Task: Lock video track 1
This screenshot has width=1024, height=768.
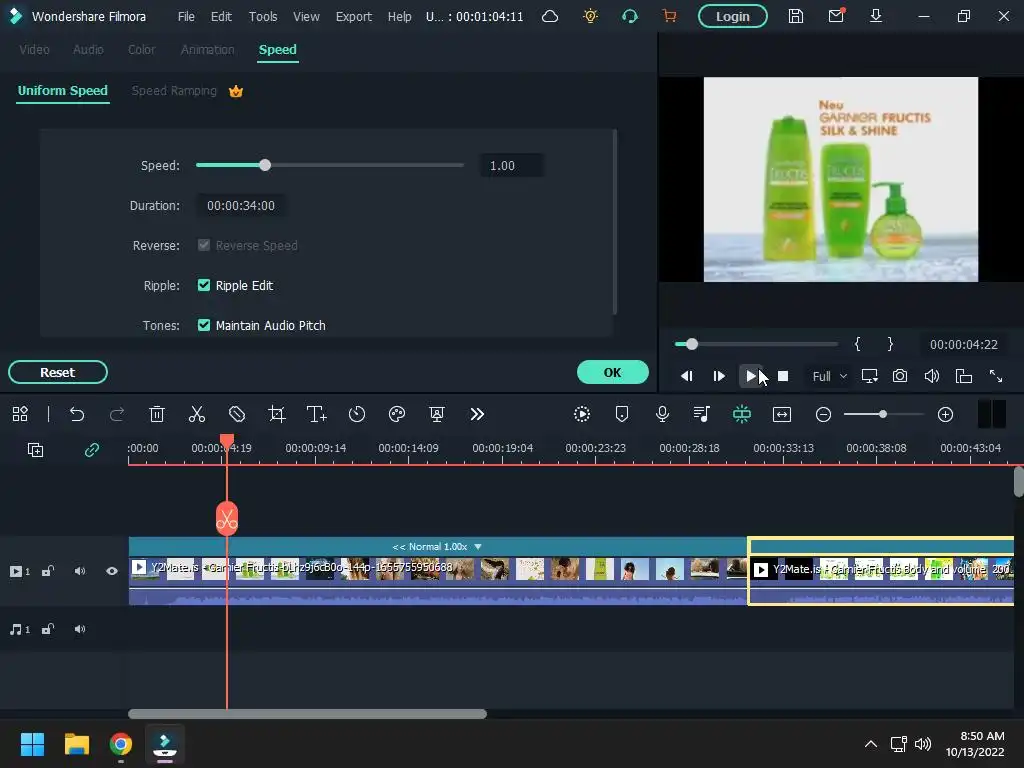Action: coord(48,571)
